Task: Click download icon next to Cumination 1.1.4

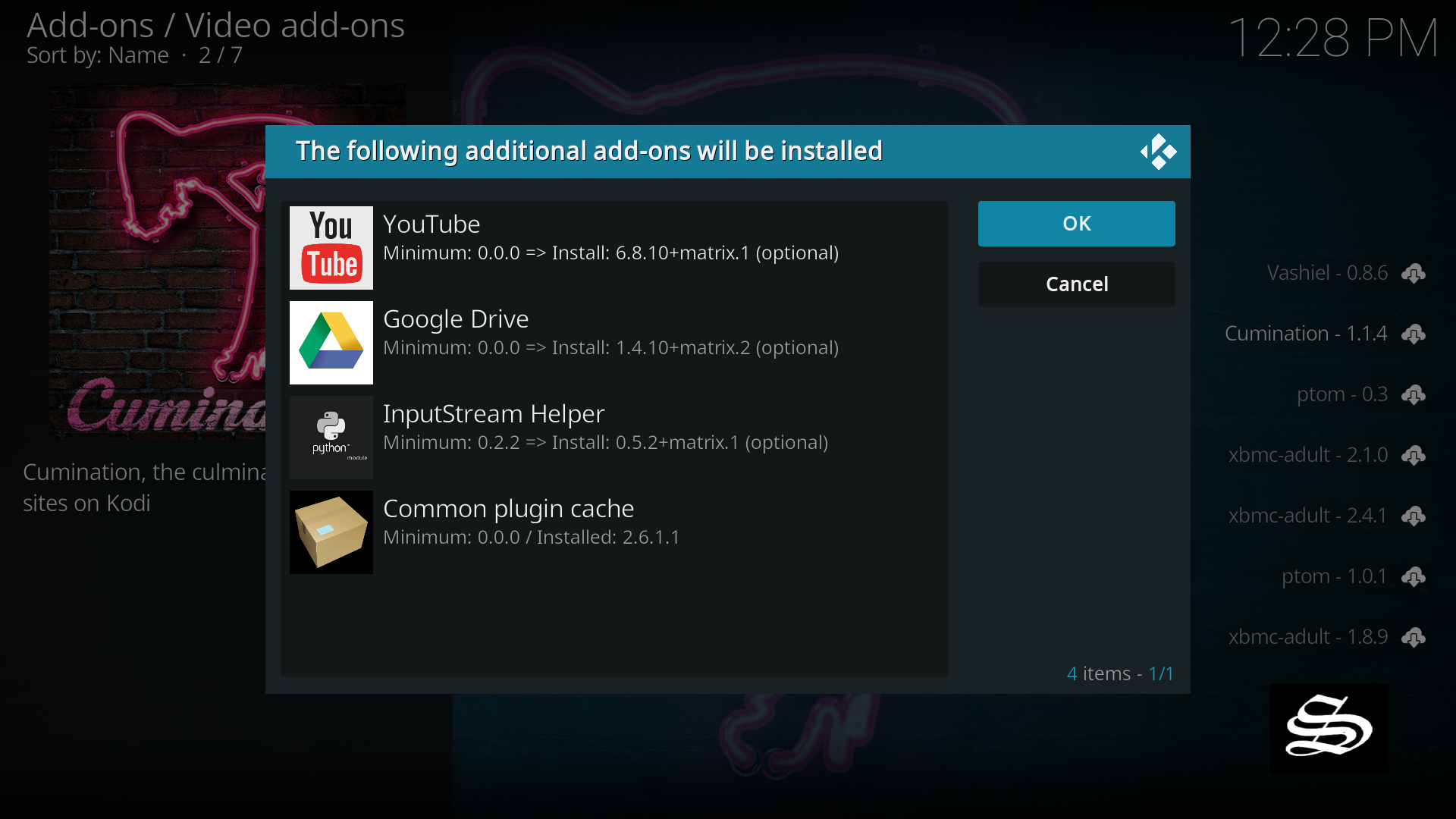Action: coord(1413,334)
